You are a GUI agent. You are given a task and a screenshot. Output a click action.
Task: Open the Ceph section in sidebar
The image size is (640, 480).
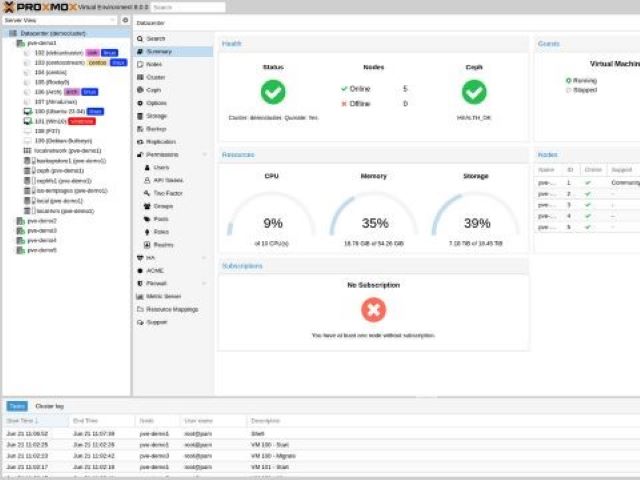pos(153,90)
